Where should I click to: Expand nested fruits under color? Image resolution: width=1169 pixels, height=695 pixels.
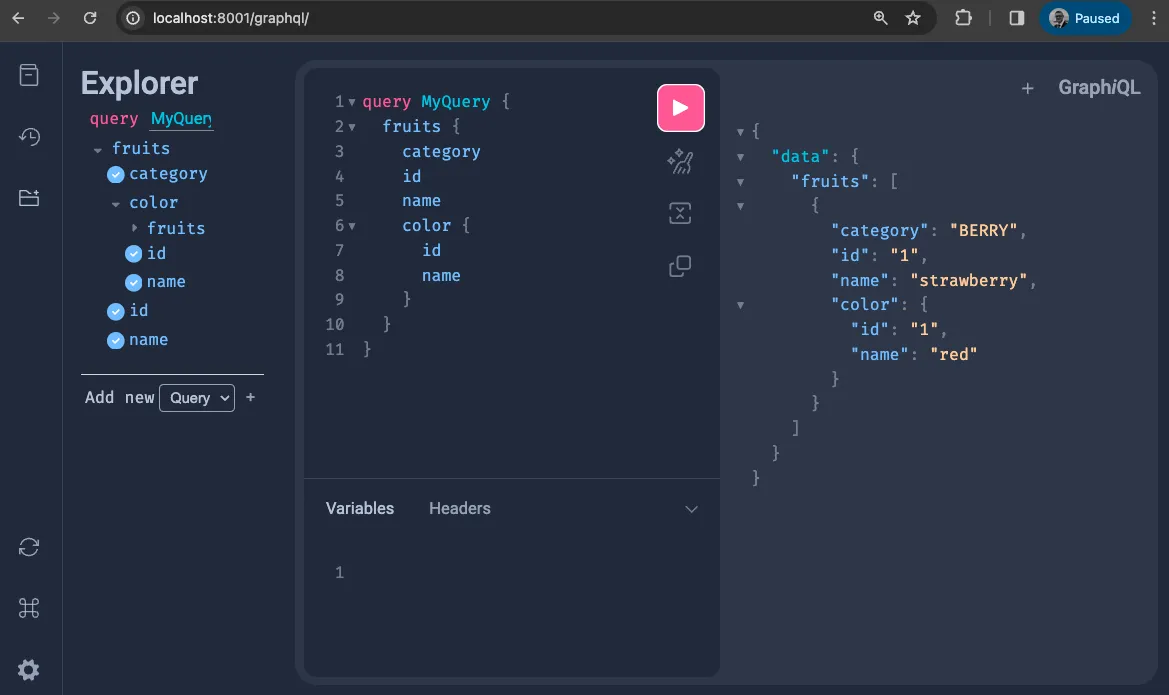point(132,228)
